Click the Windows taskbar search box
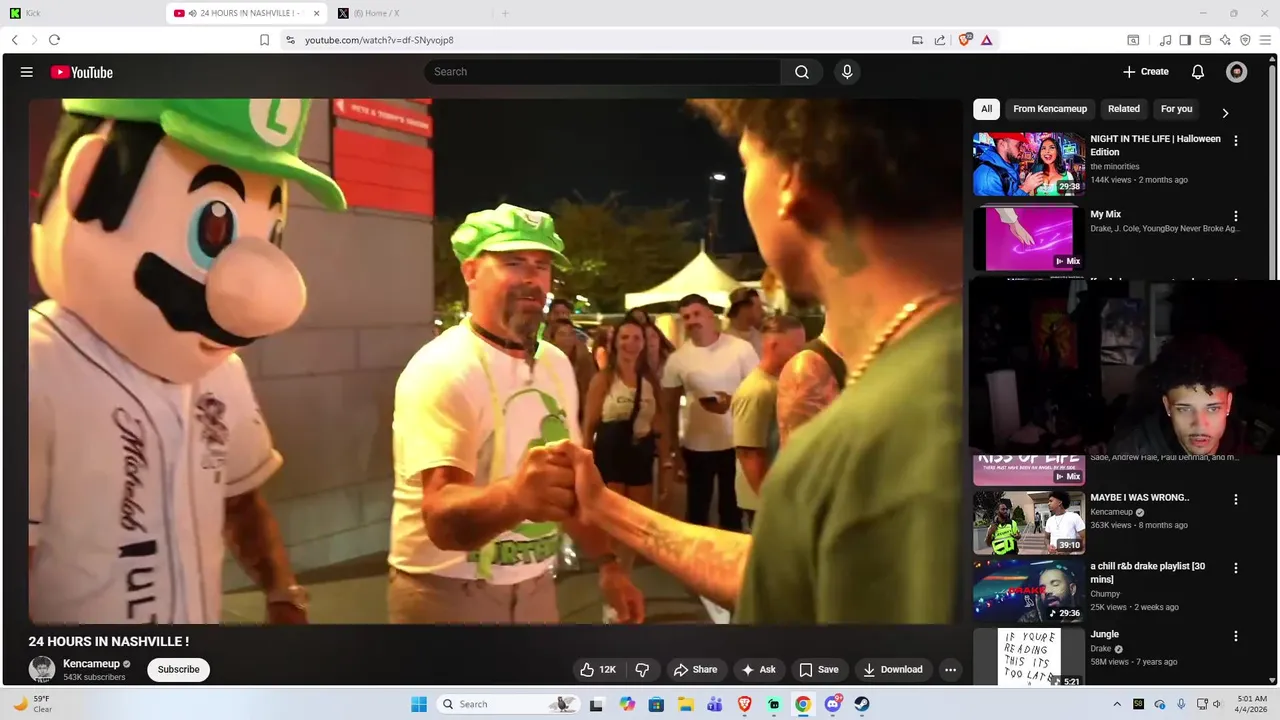 (x=509, y=704)
